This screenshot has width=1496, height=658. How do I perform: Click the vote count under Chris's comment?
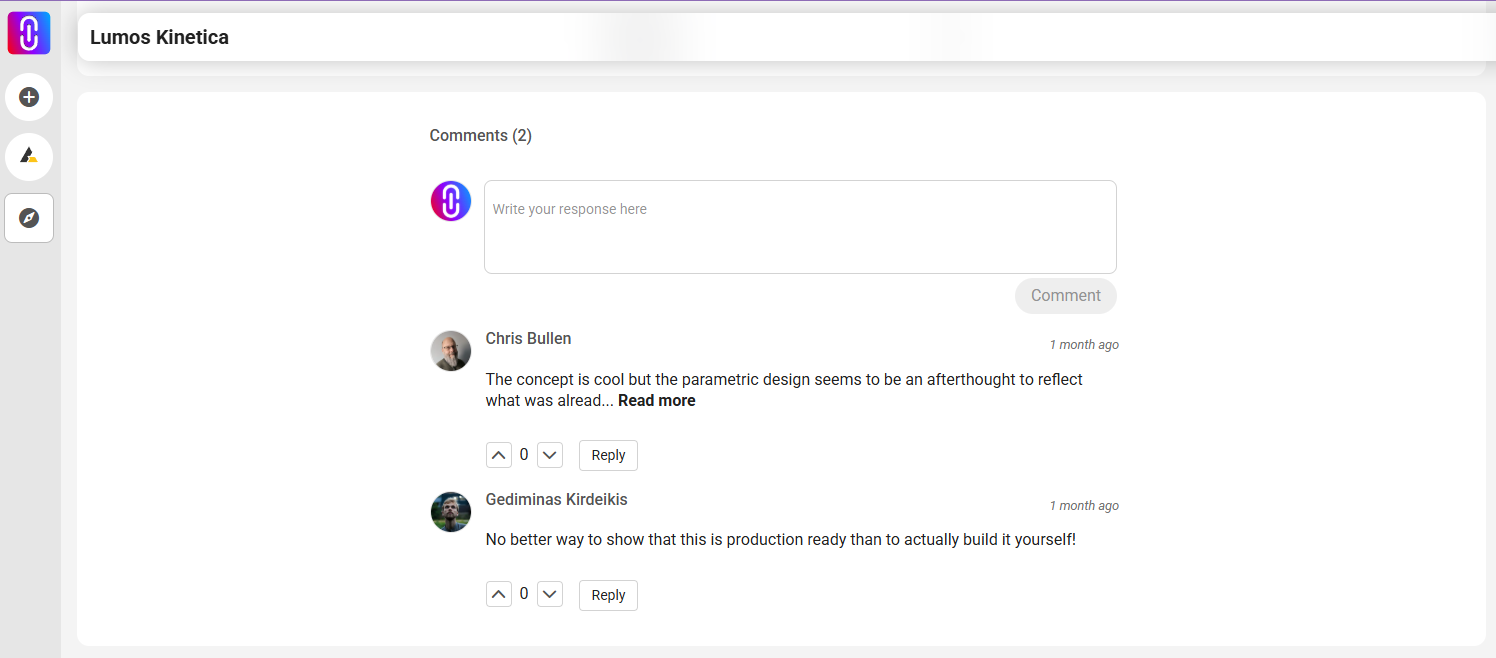[524, 454]
